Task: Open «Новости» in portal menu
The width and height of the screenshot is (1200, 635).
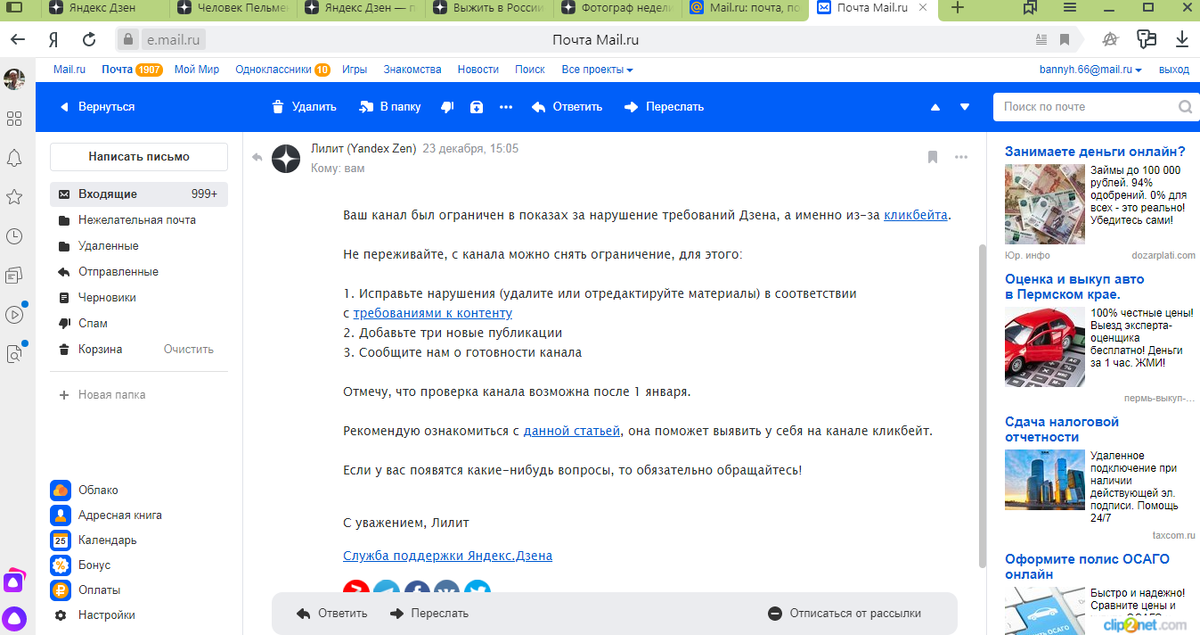Action: pos(478,70)
